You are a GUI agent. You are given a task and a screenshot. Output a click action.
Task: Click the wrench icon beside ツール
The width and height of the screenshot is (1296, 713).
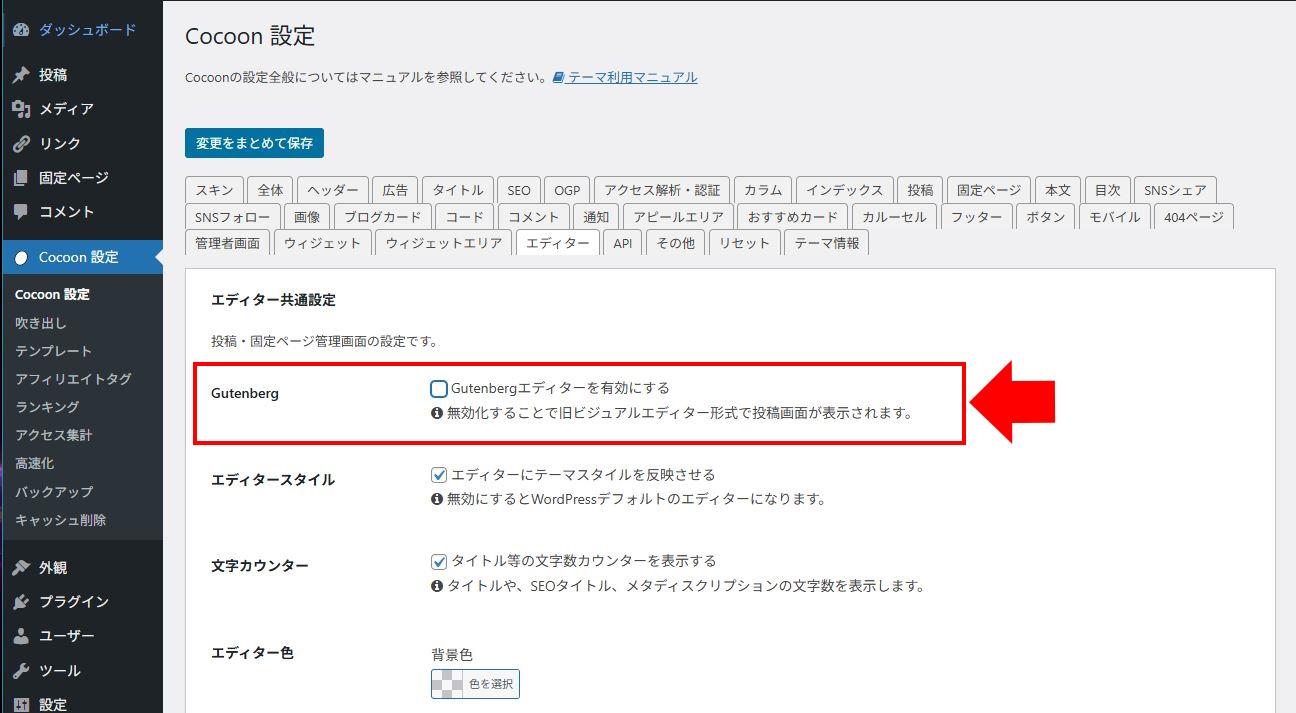(x=21, y=670)
